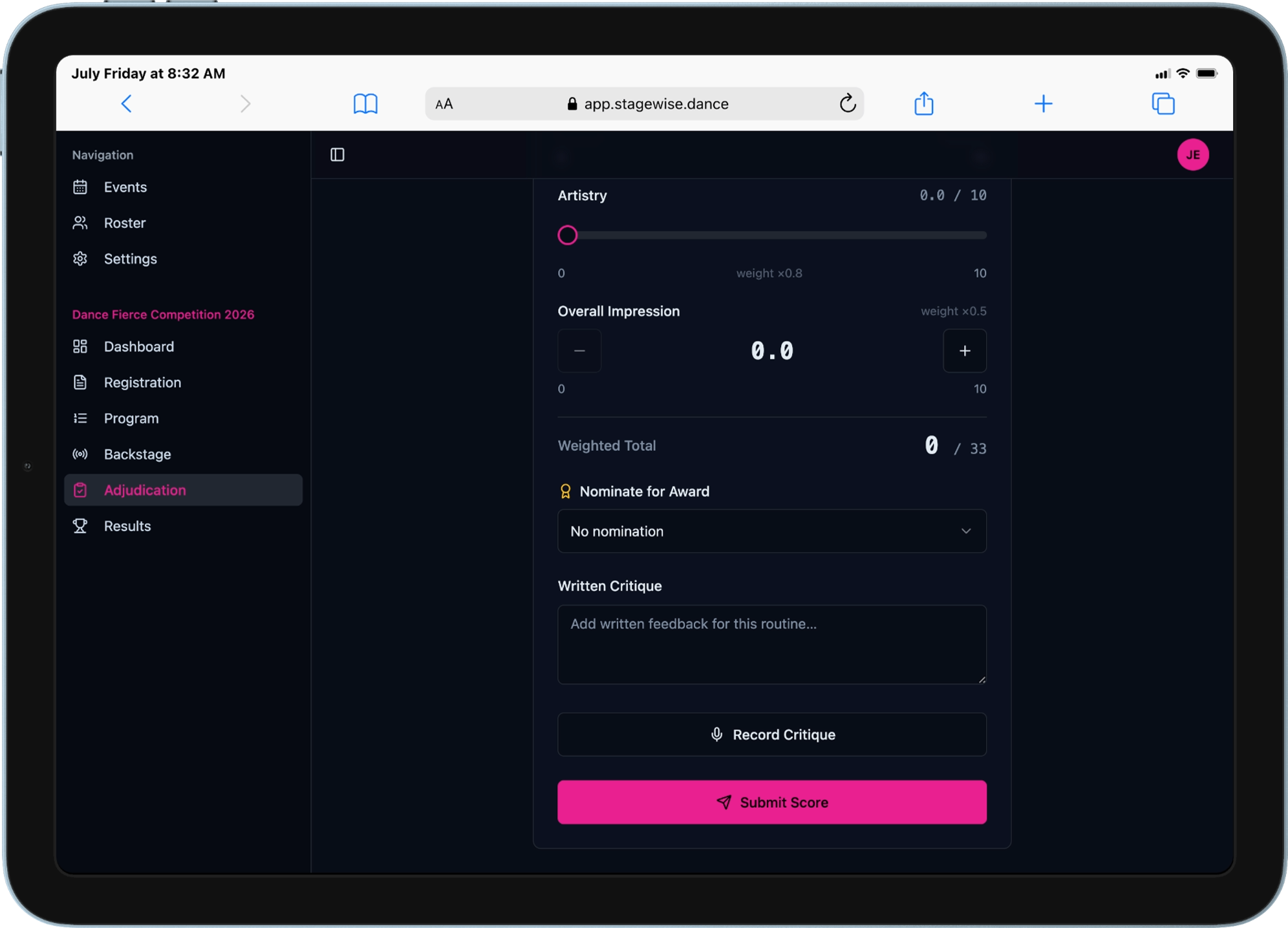Open the Roster menu item

[x=184, y=223]
